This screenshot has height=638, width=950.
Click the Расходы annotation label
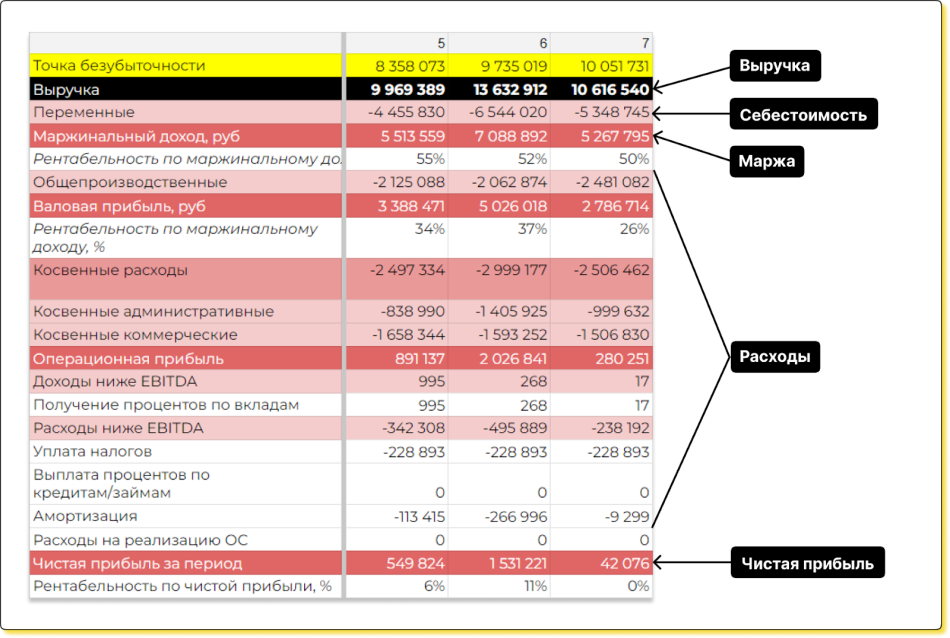point(773,356)
